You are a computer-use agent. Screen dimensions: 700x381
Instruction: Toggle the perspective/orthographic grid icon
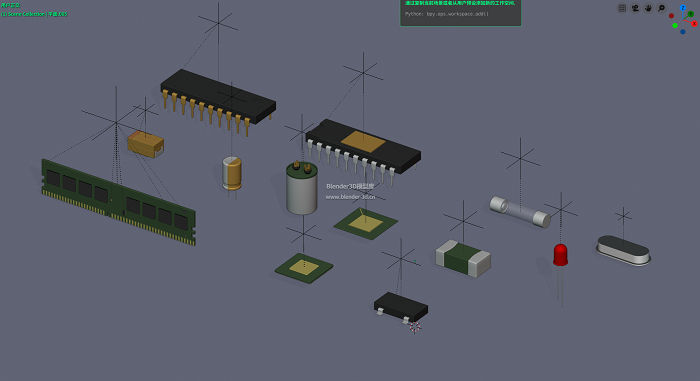click(622, 8)
